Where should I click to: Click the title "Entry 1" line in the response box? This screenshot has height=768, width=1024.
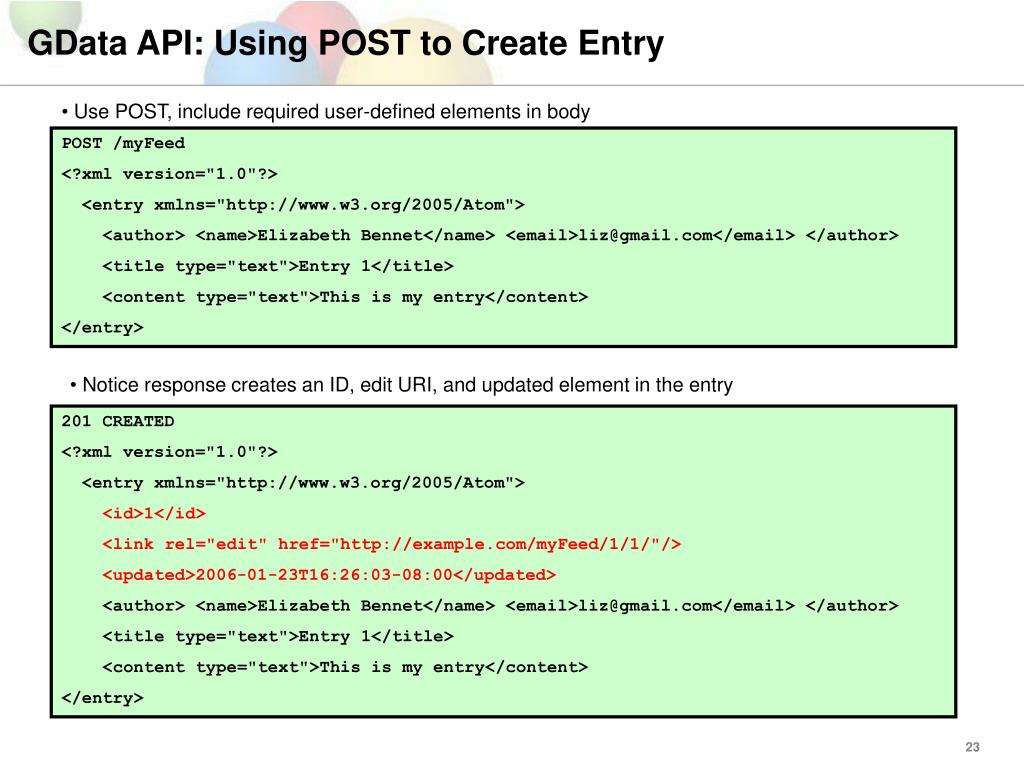pyautogui.click(x=278, y=637)
